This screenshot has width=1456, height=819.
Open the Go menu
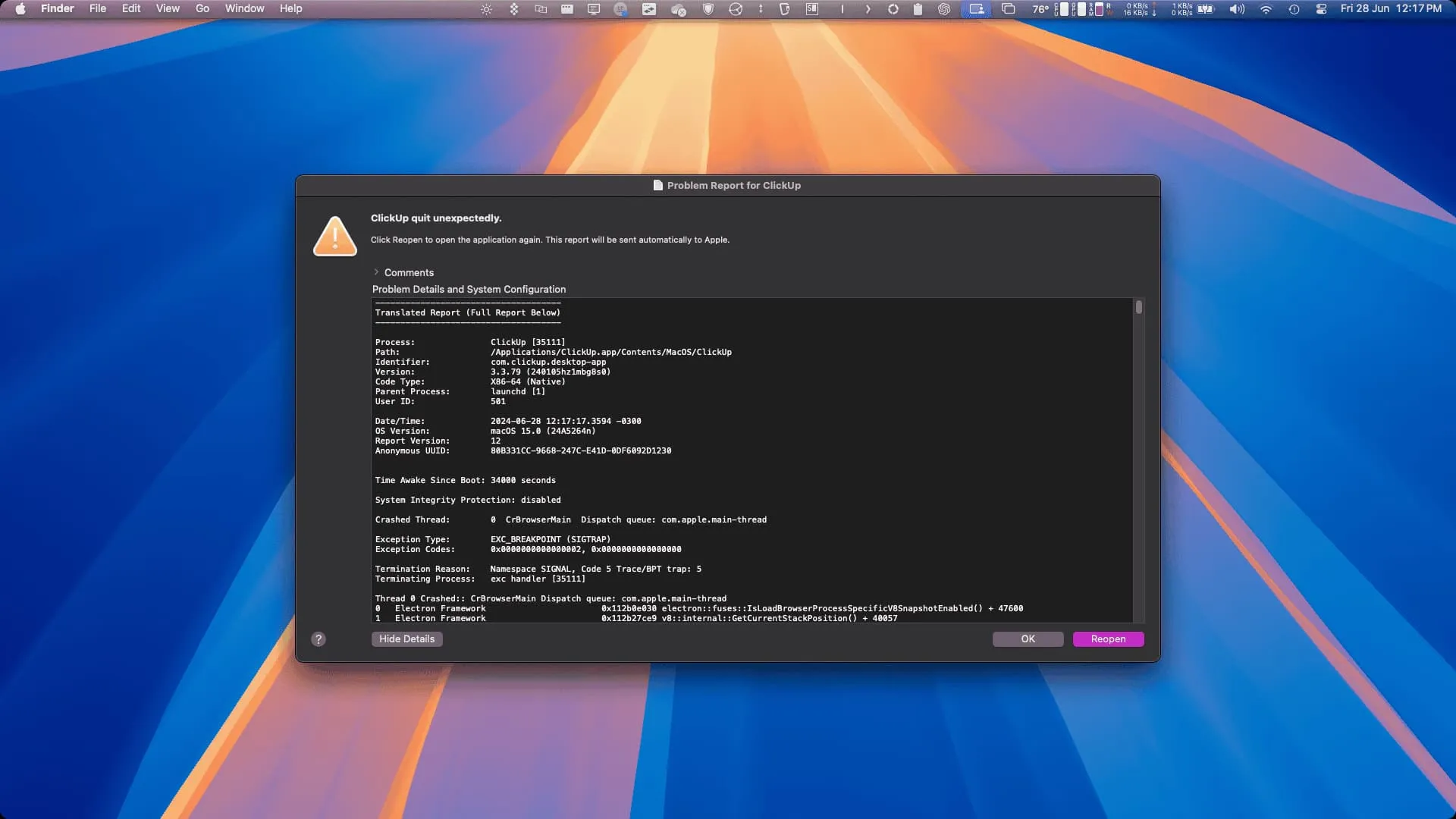coord(202,8)
